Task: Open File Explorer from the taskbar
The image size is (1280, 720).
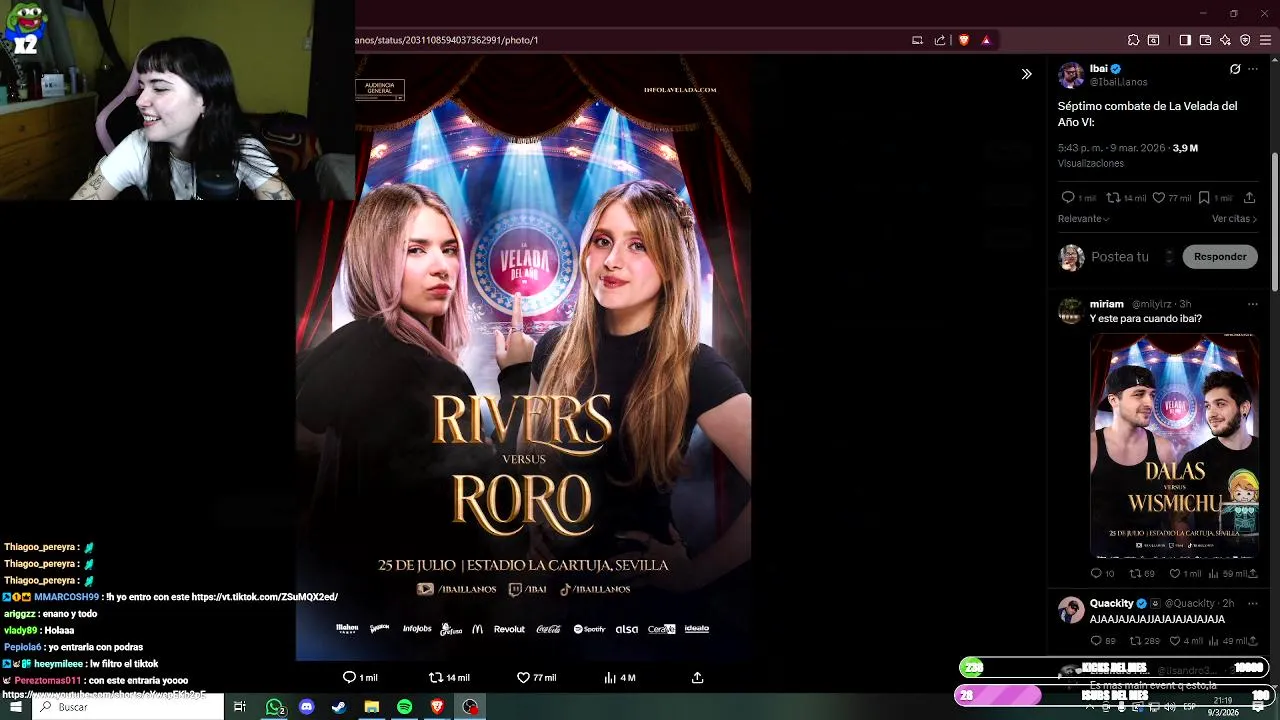Action: [372, 707]
